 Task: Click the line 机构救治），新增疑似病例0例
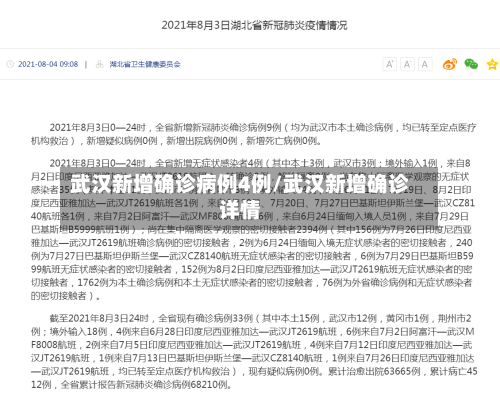177,141
